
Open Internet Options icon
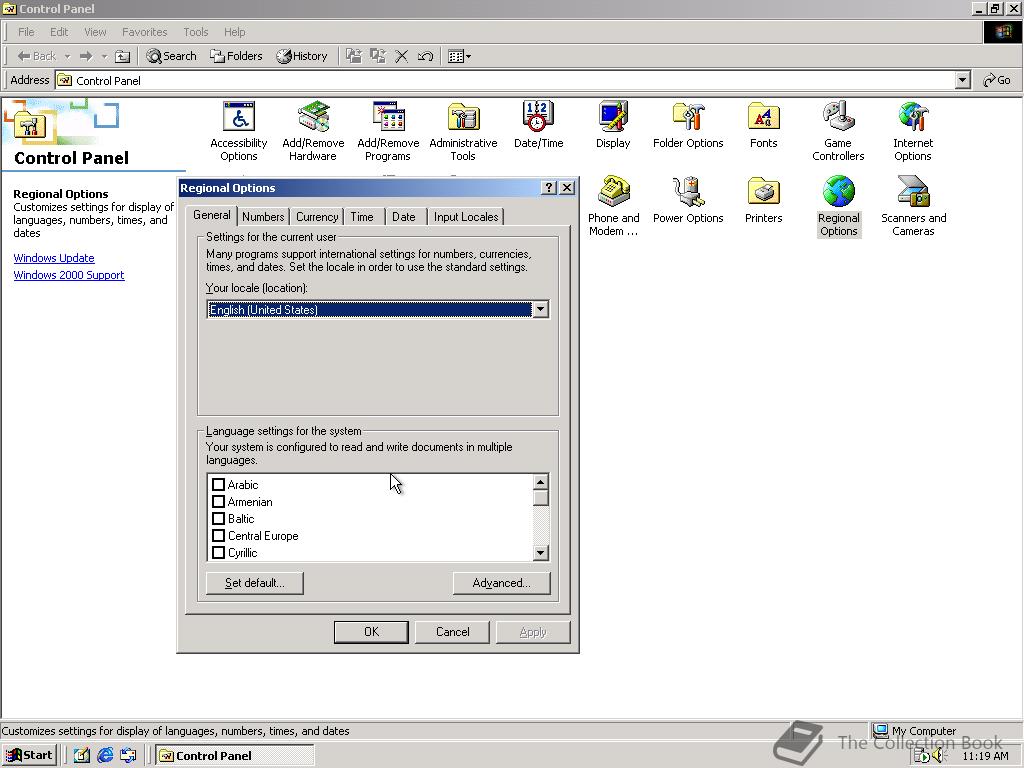coord(913,131)
